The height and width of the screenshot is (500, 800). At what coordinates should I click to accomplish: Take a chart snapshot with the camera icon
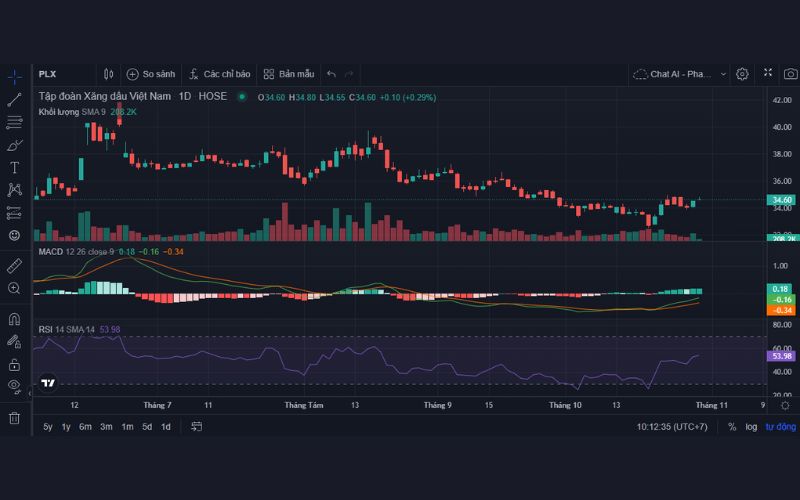click(x=790, y=74)
